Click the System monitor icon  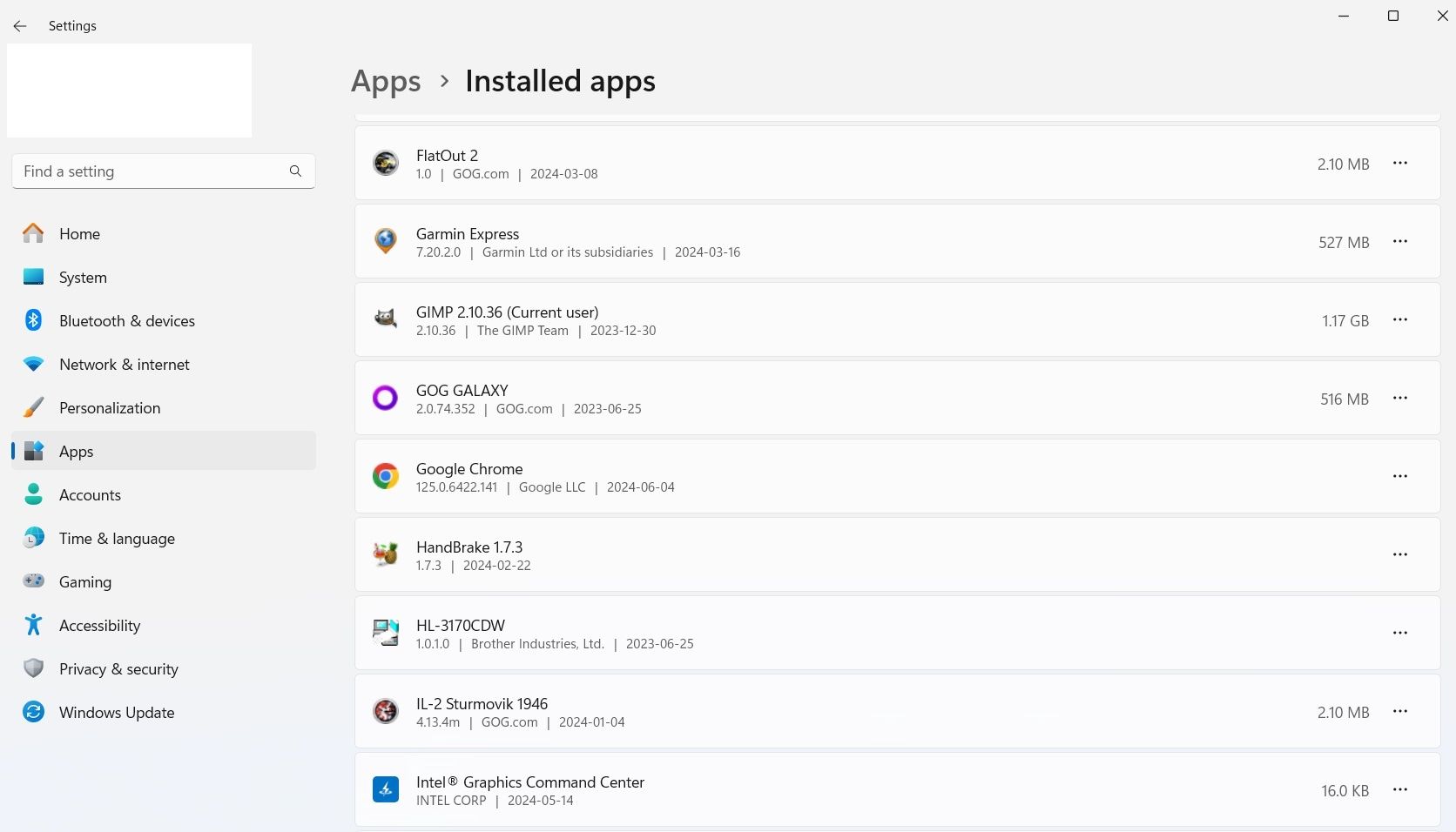(33, 277)
